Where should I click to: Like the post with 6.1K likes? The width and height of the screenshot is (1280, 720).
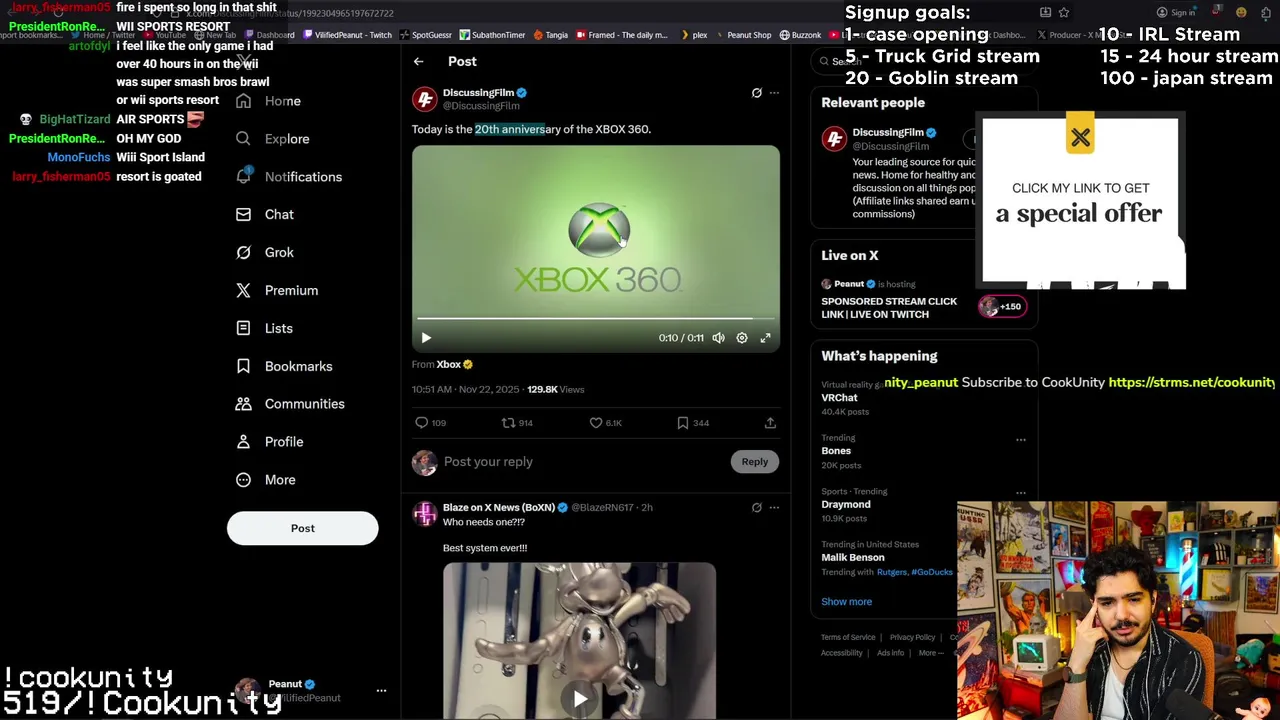pyautogui.click(x=605, y=423)
